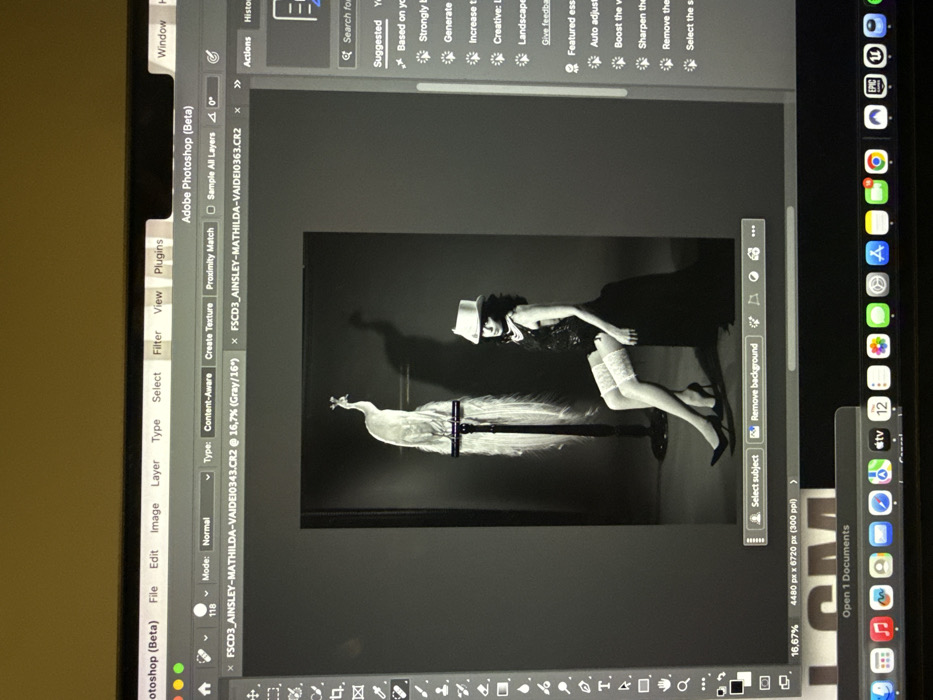Open the File menu
The image size is (933, 700).
pyautogui.click(x=153, y=594)
